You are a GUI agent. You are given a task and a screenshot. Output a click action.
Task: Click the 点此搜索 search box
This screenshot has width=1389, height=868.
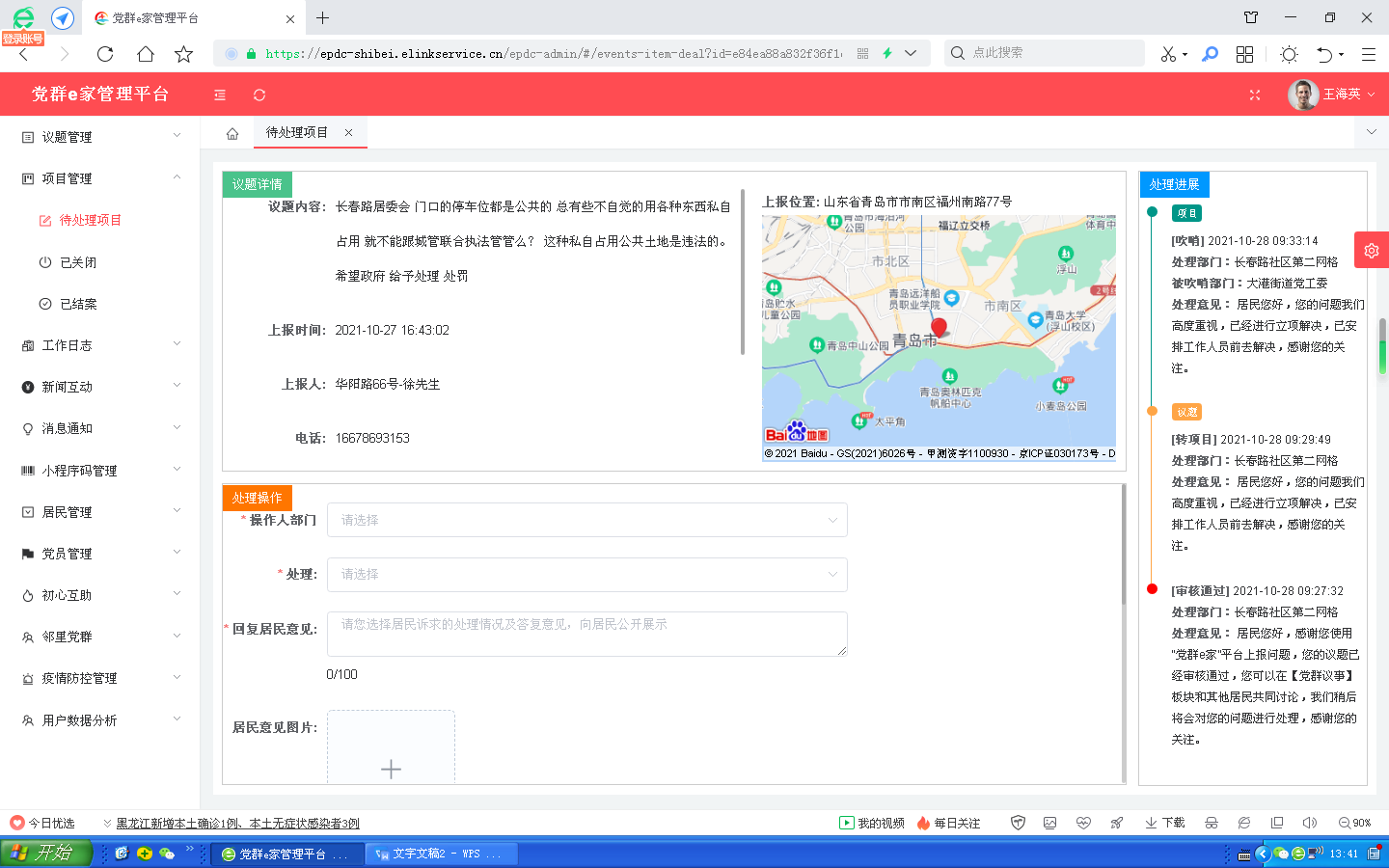pyautogui.click(x=1045, y=53)
